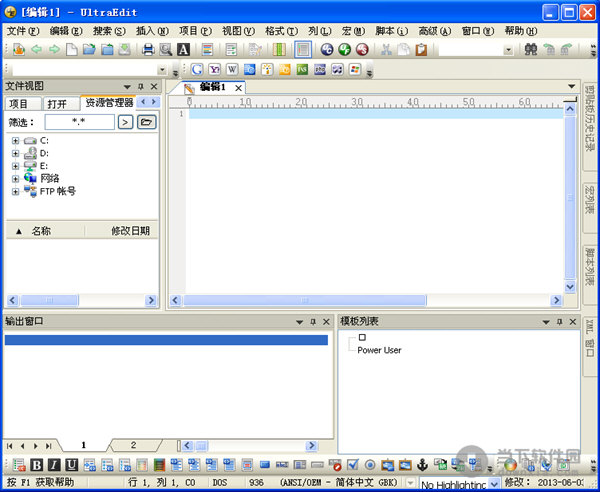Click the open-folder browse icon beside the filter

pyautogui.click(x=147, y=122)
